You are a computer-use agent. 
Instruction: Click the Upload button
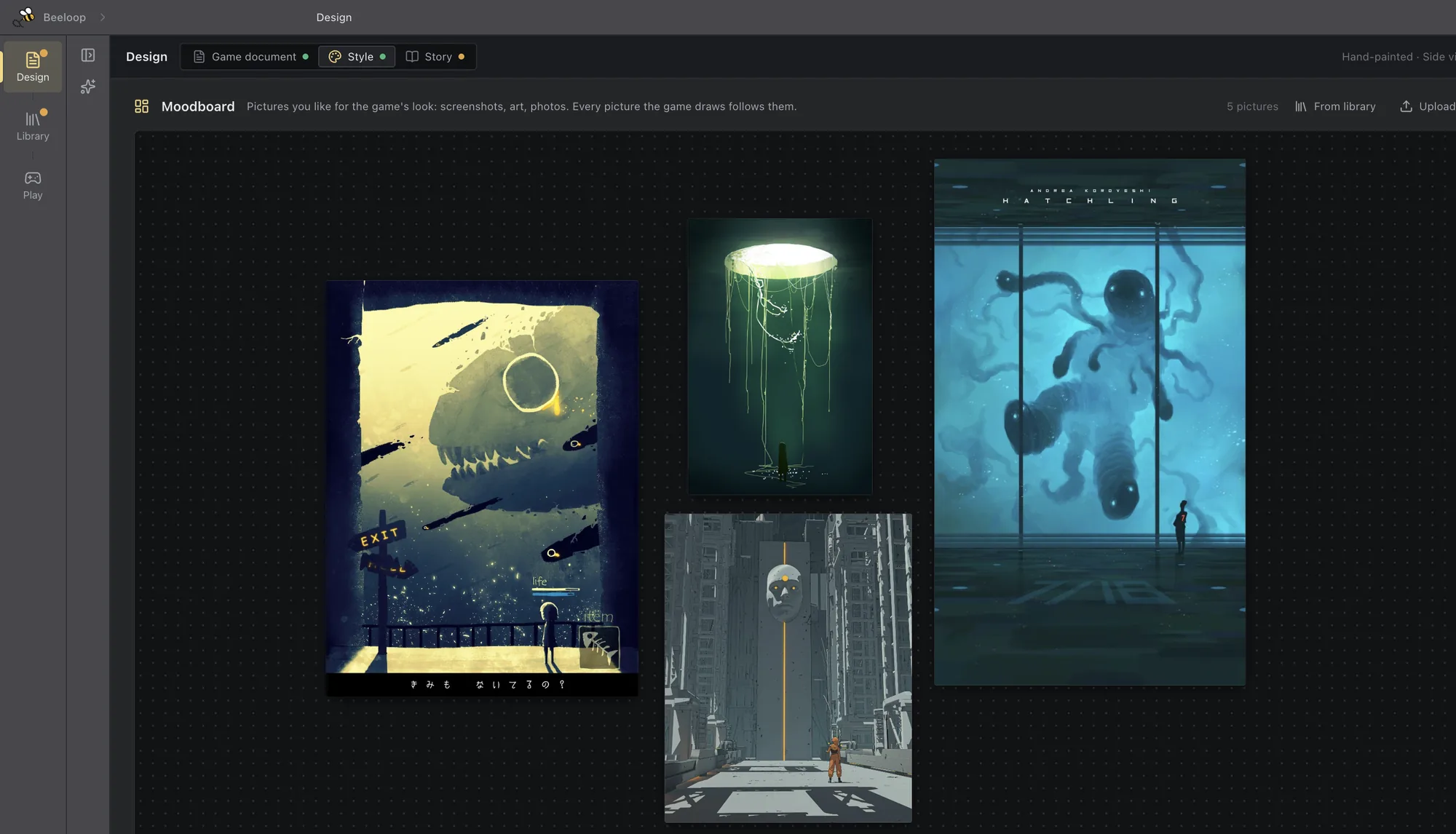pyautogui.click(x=1428, y=106)
